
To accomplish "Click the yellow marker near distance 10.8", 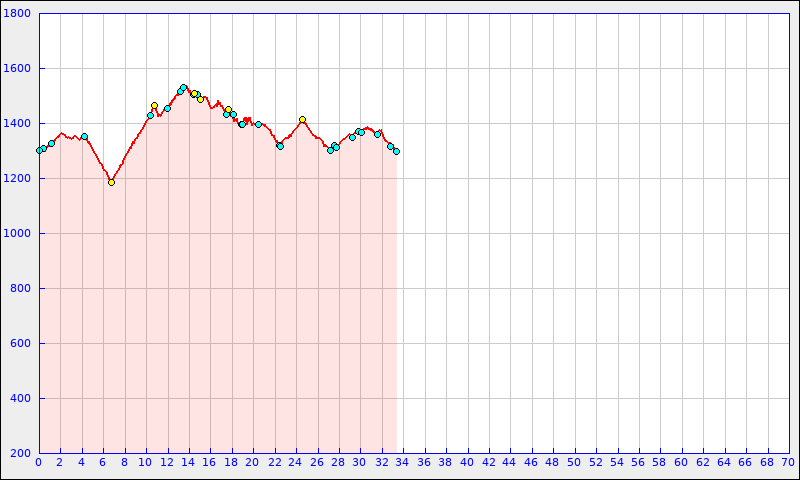I will (154, 105).
